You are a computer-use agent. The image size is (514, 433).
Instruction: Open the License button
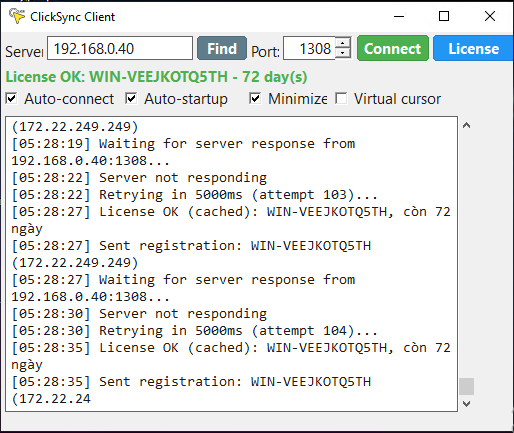point(473,48)
